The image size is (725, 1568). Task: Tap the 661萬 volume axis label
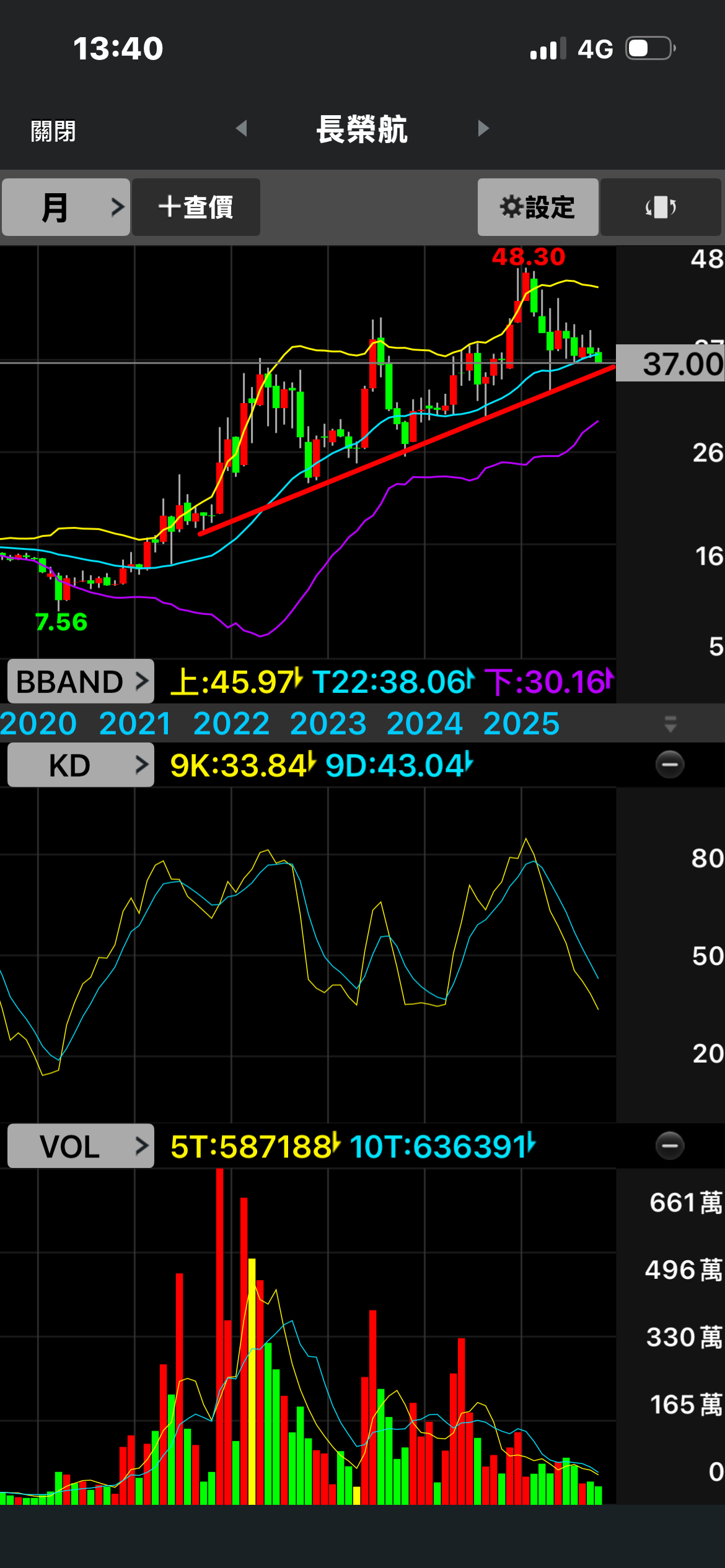[x=686, y=1202]
